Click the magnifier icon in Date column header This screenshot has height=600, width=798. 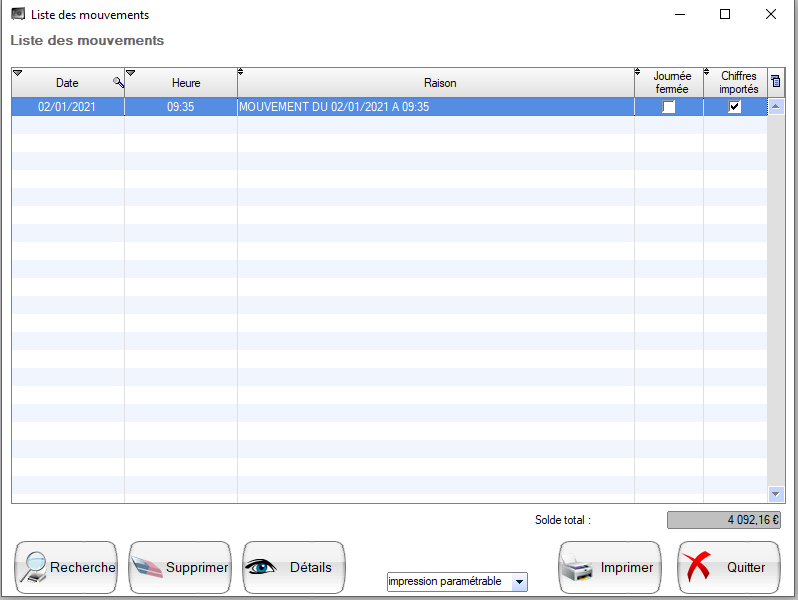tap(119, 83)
